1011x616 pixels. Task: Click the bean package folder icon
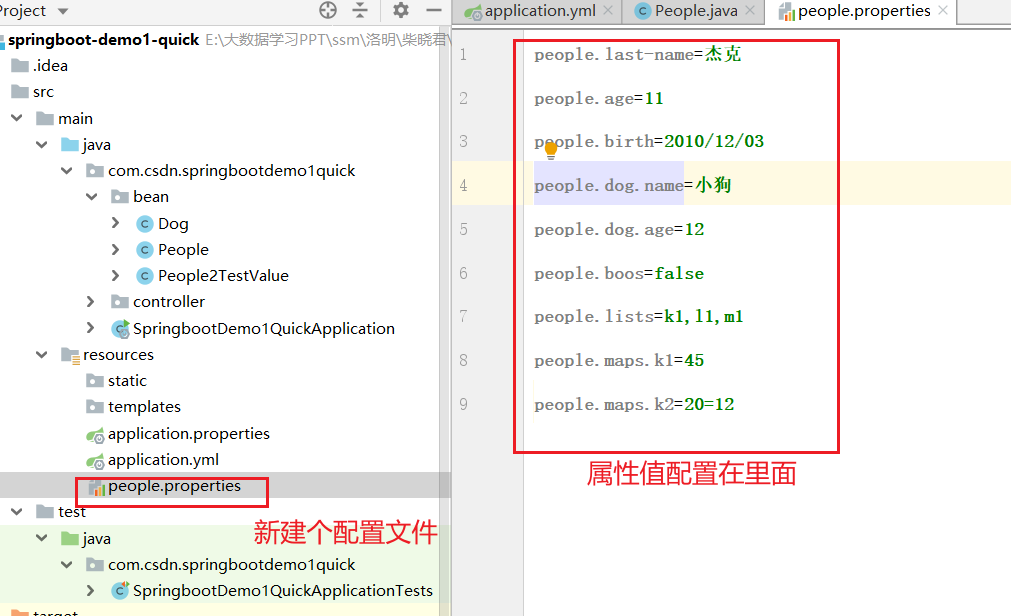coord(120,197)
